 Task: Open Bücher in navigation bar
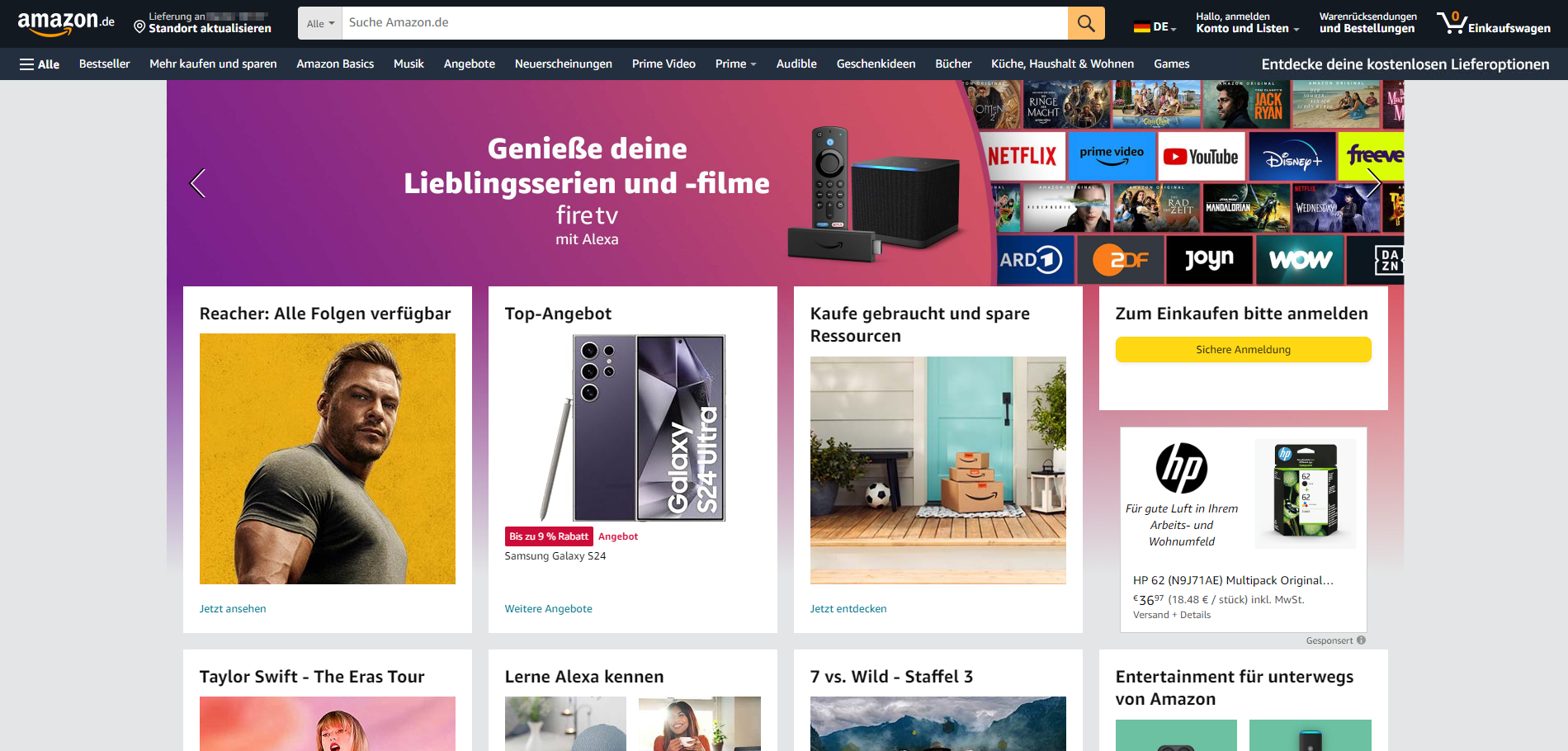coord(953,64)
